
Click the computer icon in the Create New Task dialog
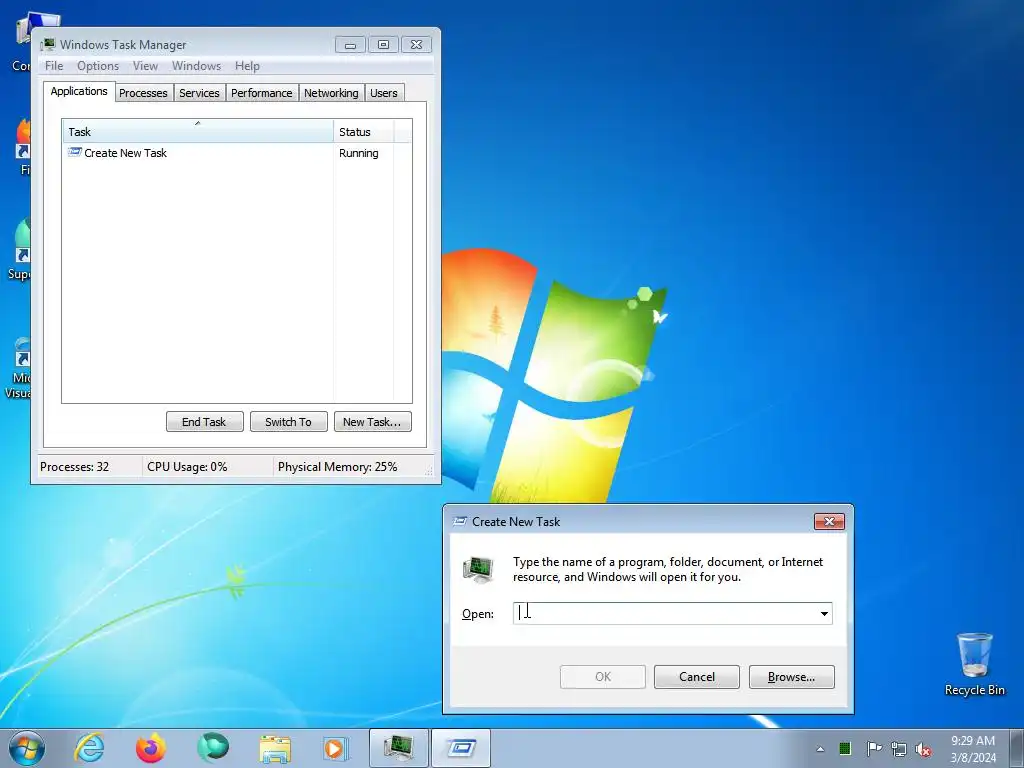tap(478, 569)
